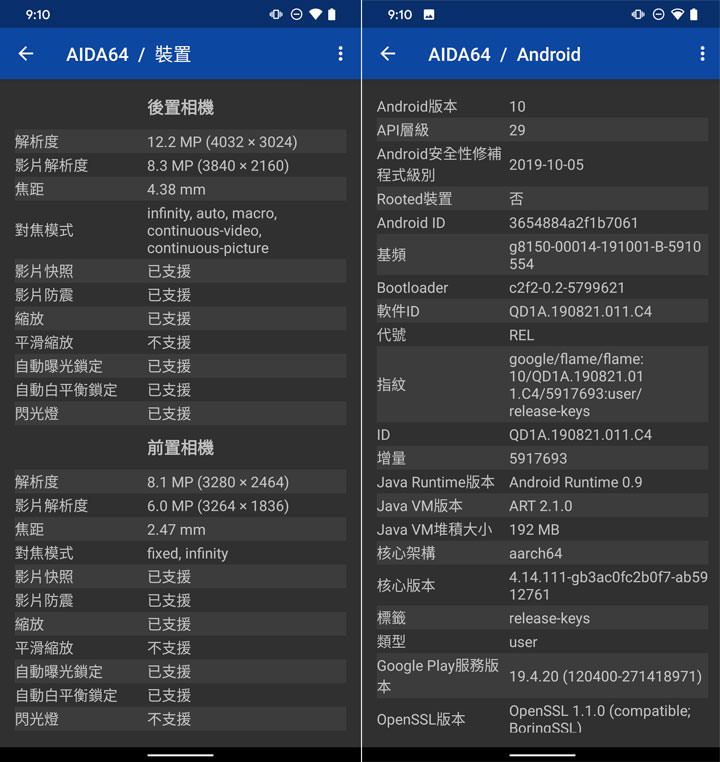The image size is (720, 762).
Task: Tap the AIDA64 / 裝置 title
Action: pyautogui.click(x=129, y=54)
